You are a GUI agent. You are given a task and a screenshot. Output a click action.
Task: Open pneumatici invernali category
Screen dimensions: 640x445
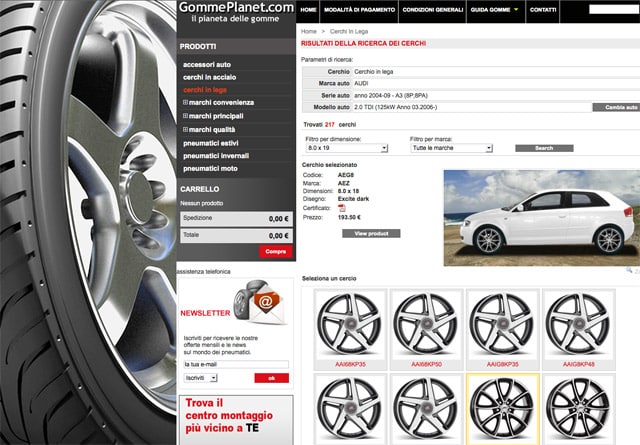pyautogui.click(x=216, y=156)
